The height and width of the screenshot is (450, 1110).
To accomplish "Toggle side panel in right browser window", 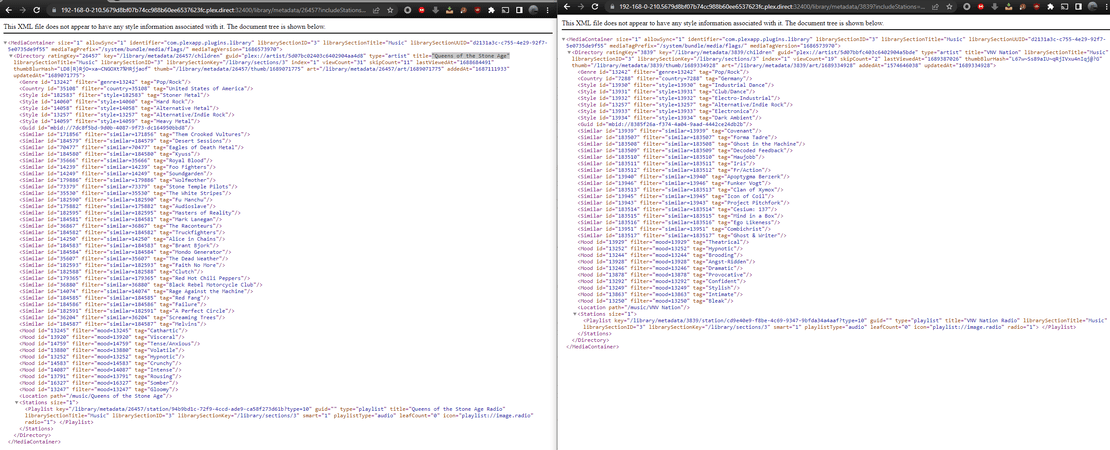I will (x=1078, y=6).
